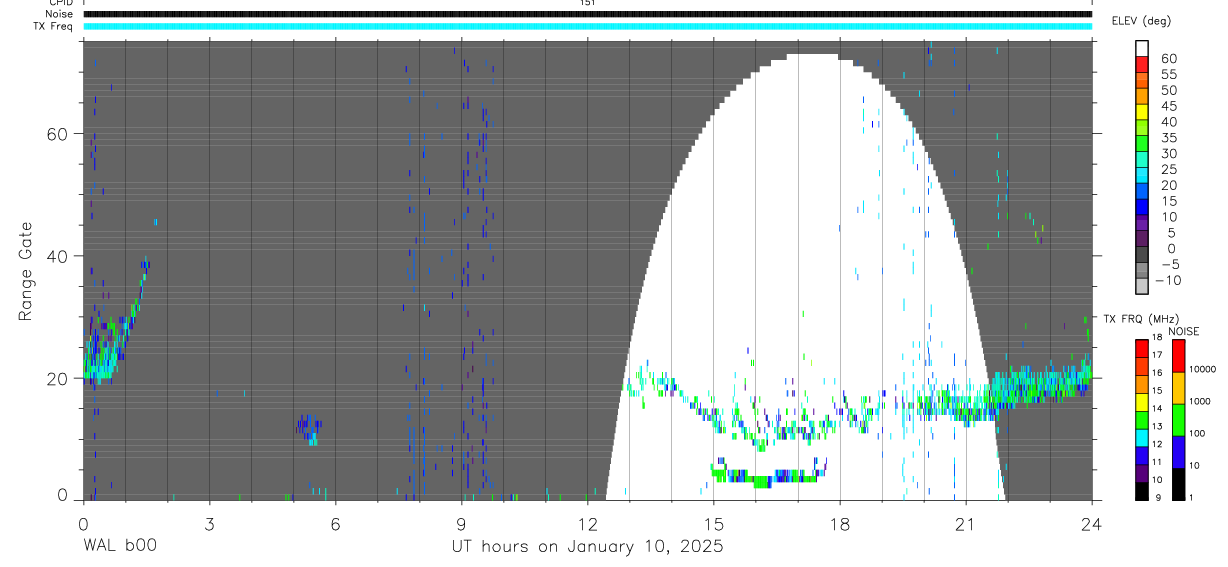Click the Range Gate axis tick label '20'

pos(56,378)
